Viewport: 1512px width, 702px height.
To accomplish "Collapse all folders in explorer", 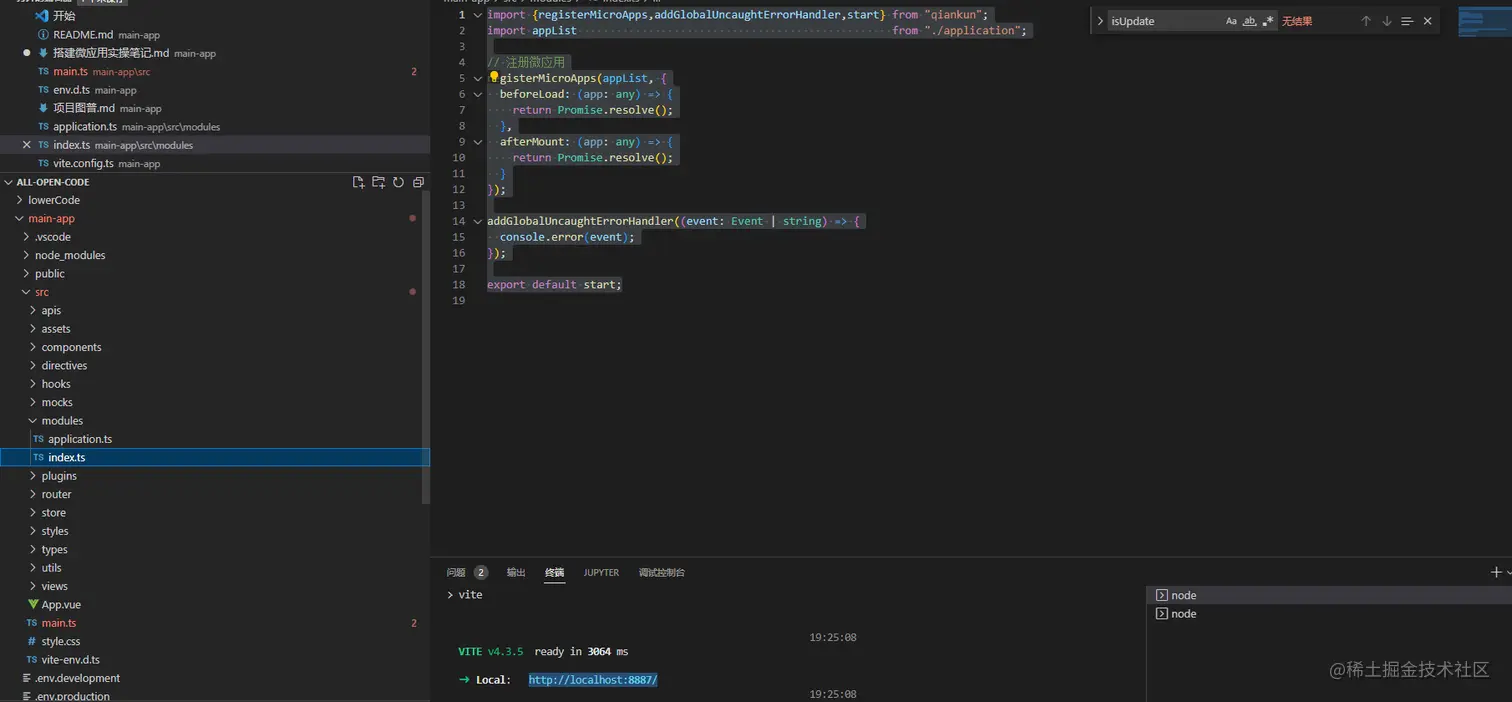I will click(x=418, y=182).
